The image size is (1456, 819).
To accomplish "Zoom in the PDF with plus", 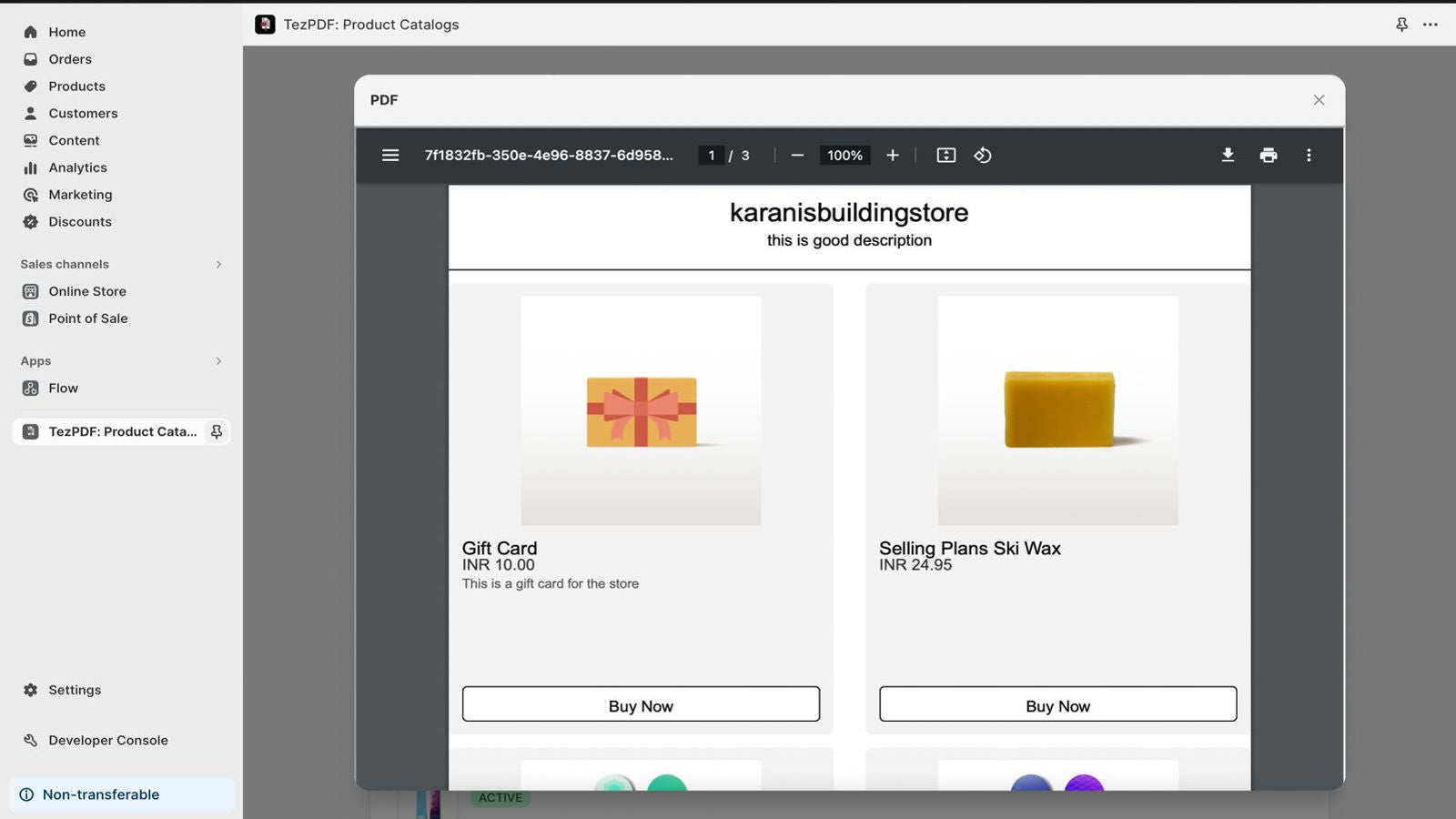I will pyautogui.click(x=893, y=156).
